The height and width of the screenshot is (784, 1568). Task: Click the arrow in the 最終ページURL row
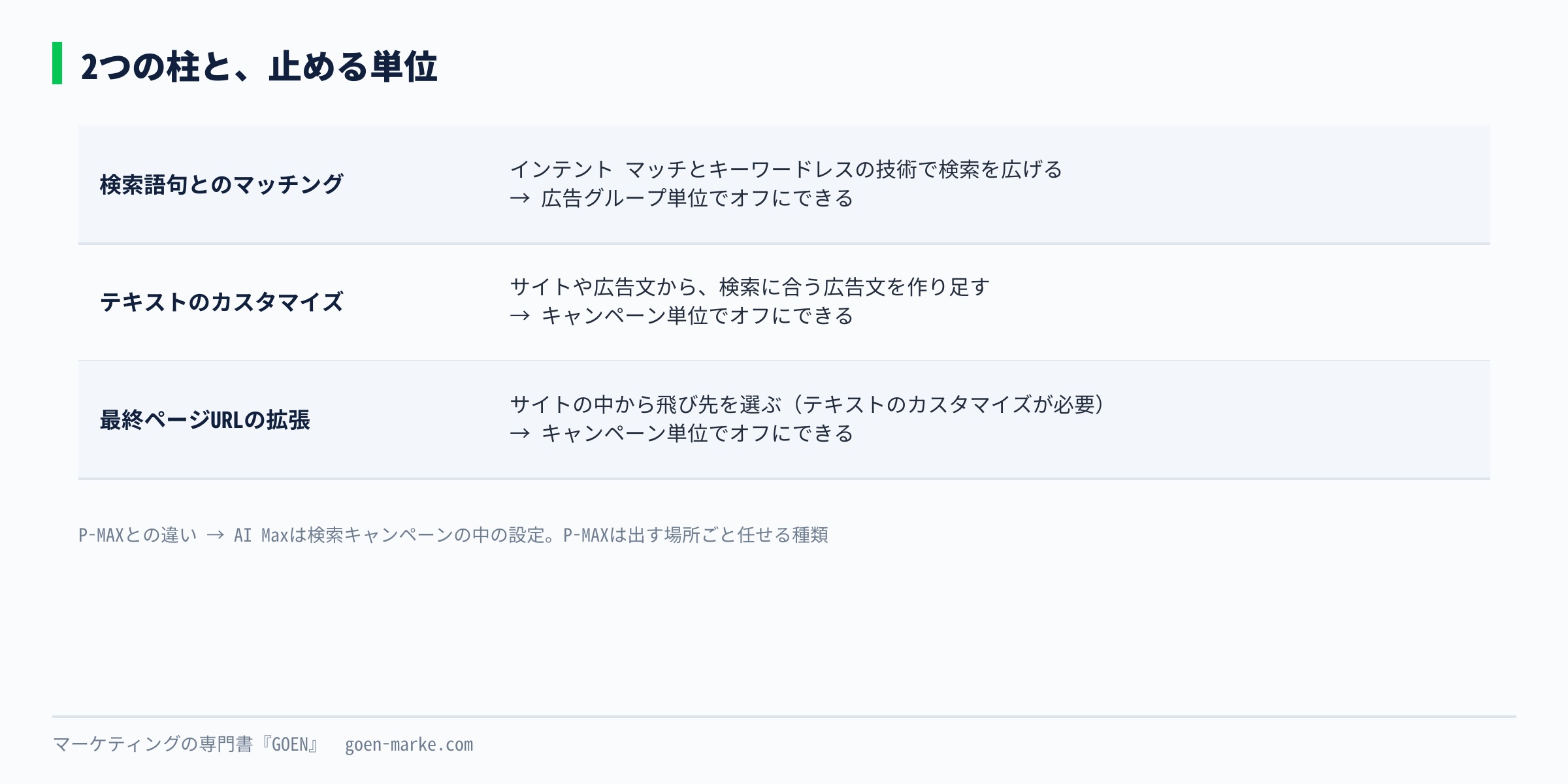pos(520,433)
